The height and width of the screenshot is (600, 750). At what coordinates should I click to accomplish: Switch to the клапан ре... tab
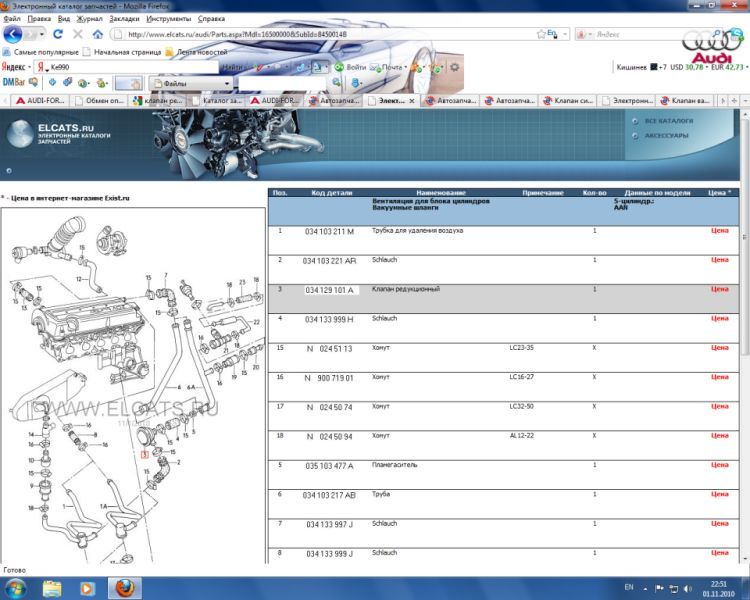[x=158, y=100]
